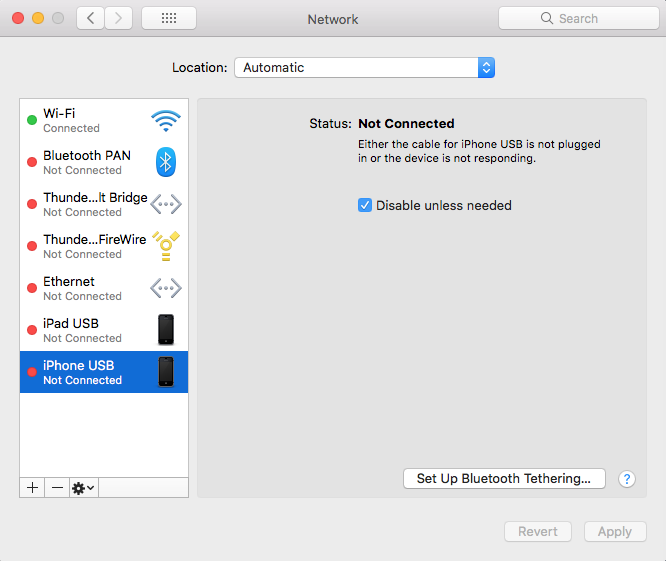Click the iPad USB device icon

[166, 330]
